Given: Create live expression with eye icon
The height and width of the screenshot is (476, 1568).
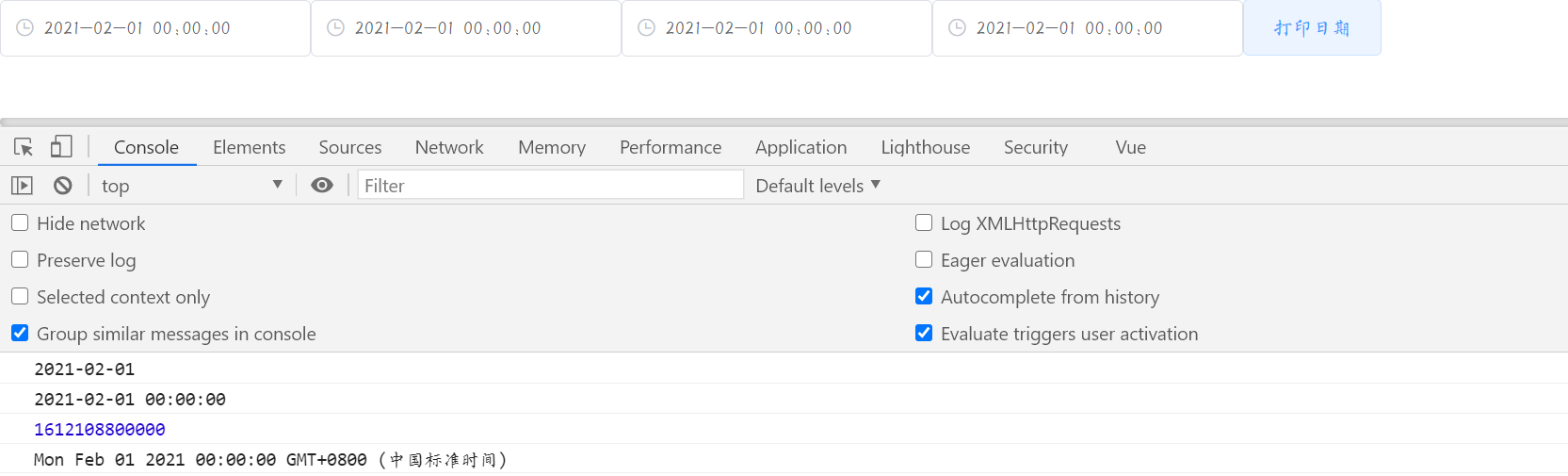Looking at the screenshot, I should (322, 185).
